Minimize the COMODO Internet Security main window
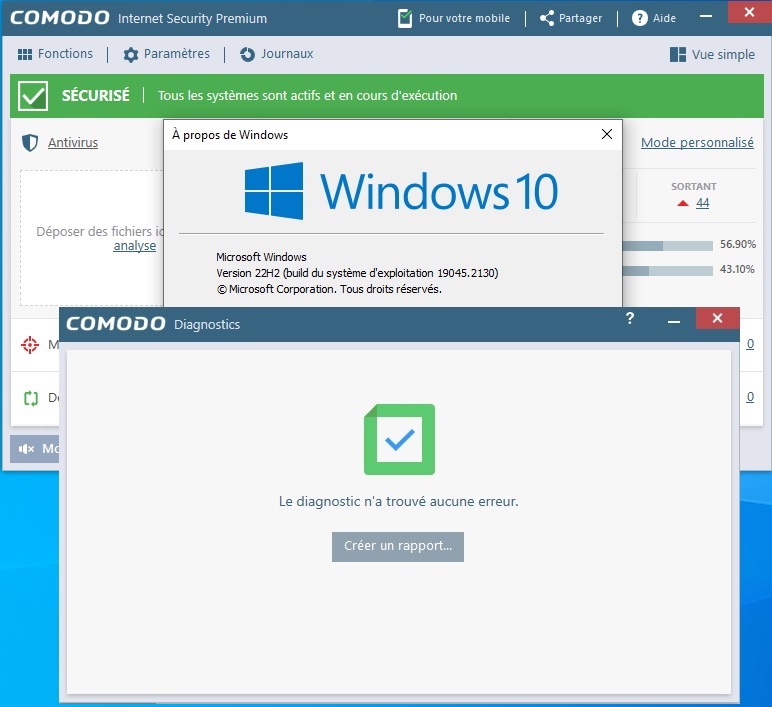Image resolution: width=772 pixels, height=707 pixels. 706,16
